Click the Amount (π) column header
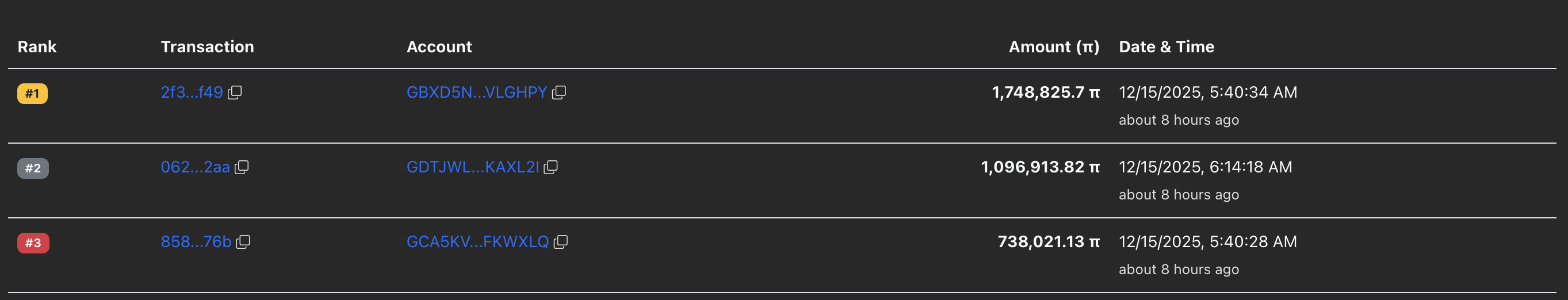 pos(1054,47)
